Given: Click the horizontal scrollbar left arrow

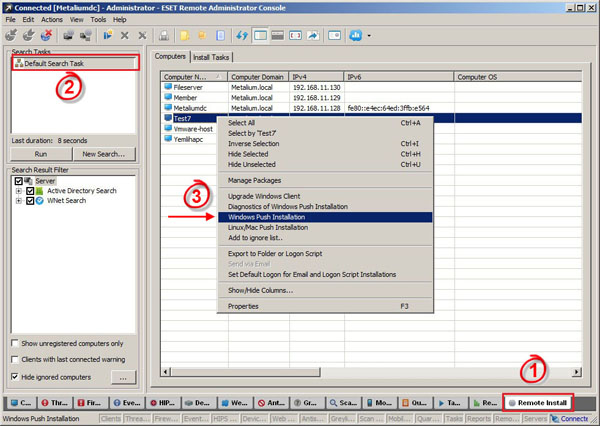Looking at the screenshot, I should coord(165,372).
